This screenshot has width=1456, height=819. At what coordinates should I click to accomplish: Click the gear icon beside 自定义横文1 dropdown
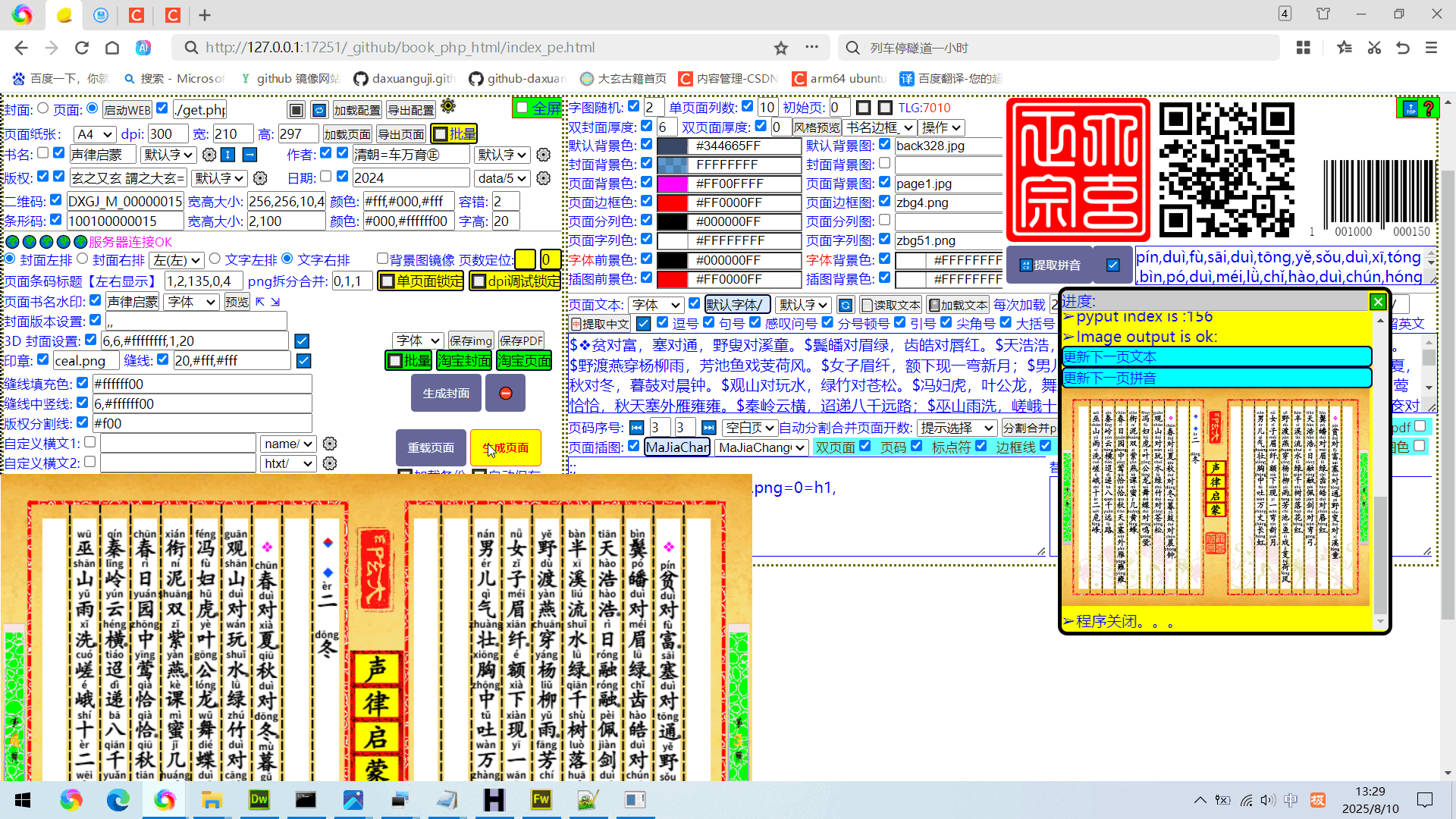click(329, 444)
